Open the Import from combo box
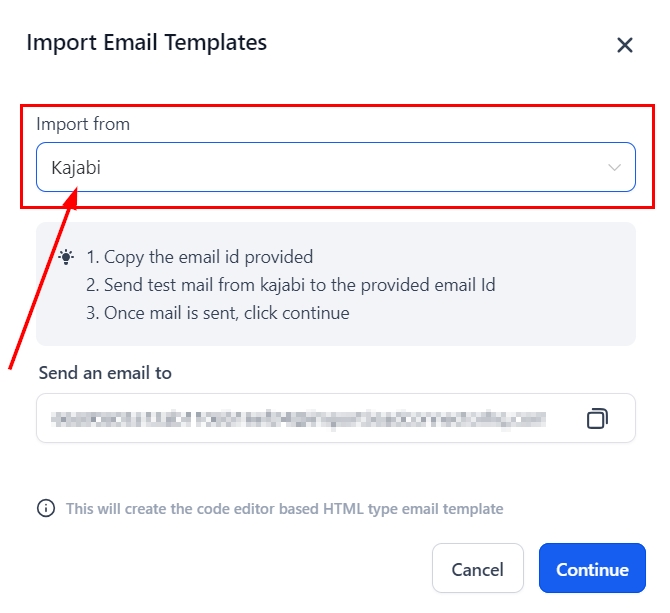 coord(335,168)
